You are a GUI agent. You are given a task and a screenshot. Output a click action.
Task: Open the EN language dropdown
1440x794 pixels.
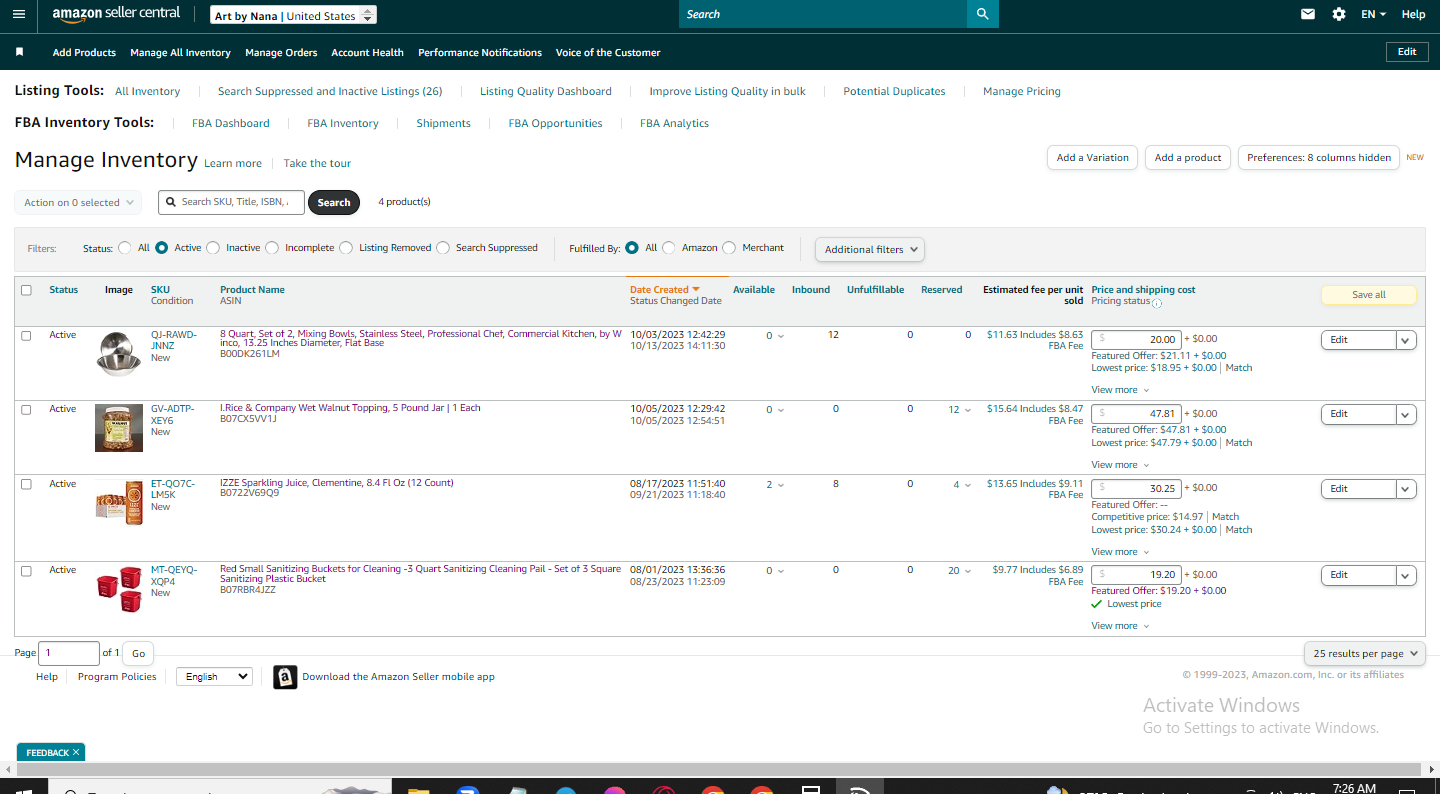1374,14
